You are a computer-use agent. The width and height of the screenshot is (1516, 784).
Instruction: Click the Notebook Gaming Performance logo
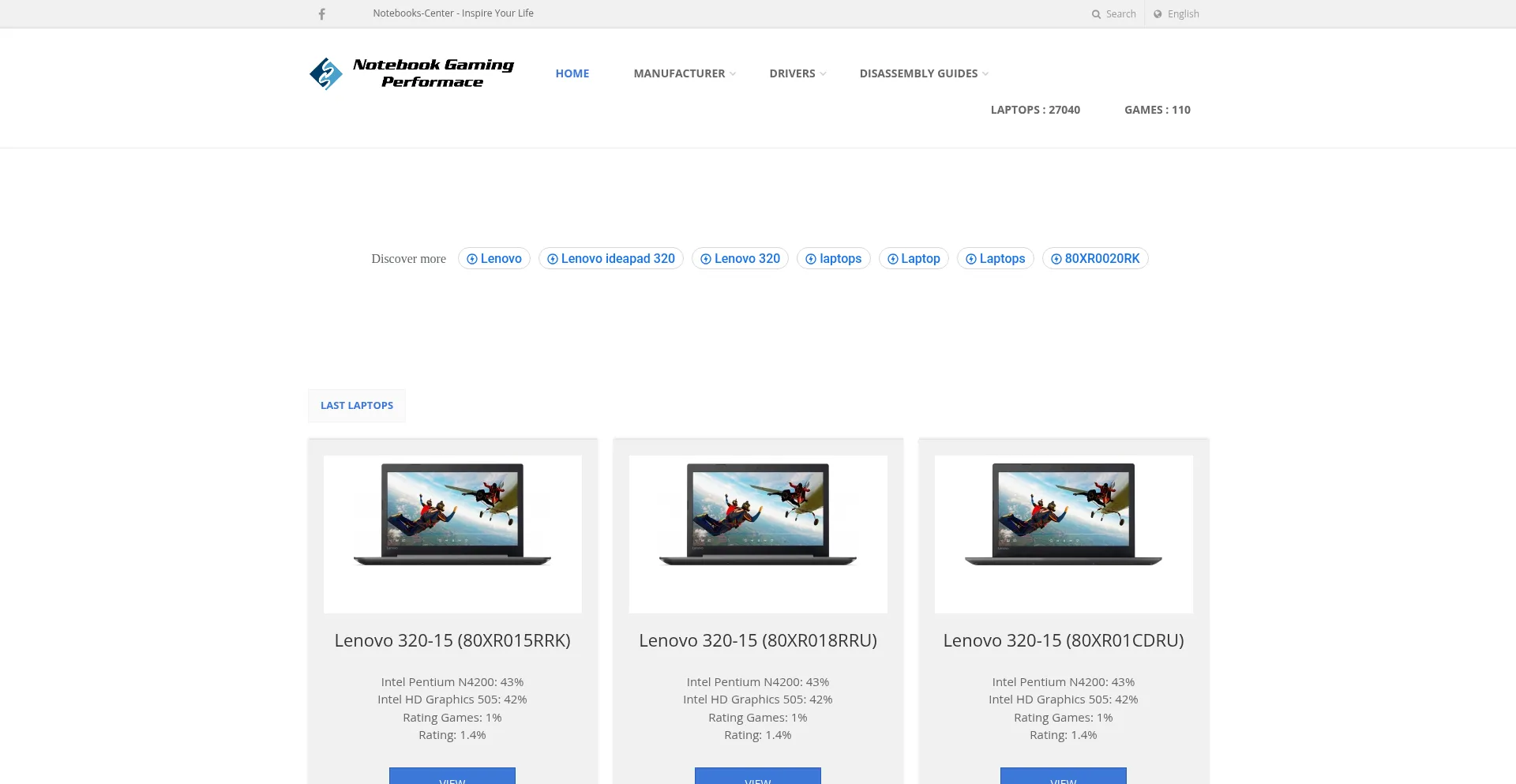point(411,73)
